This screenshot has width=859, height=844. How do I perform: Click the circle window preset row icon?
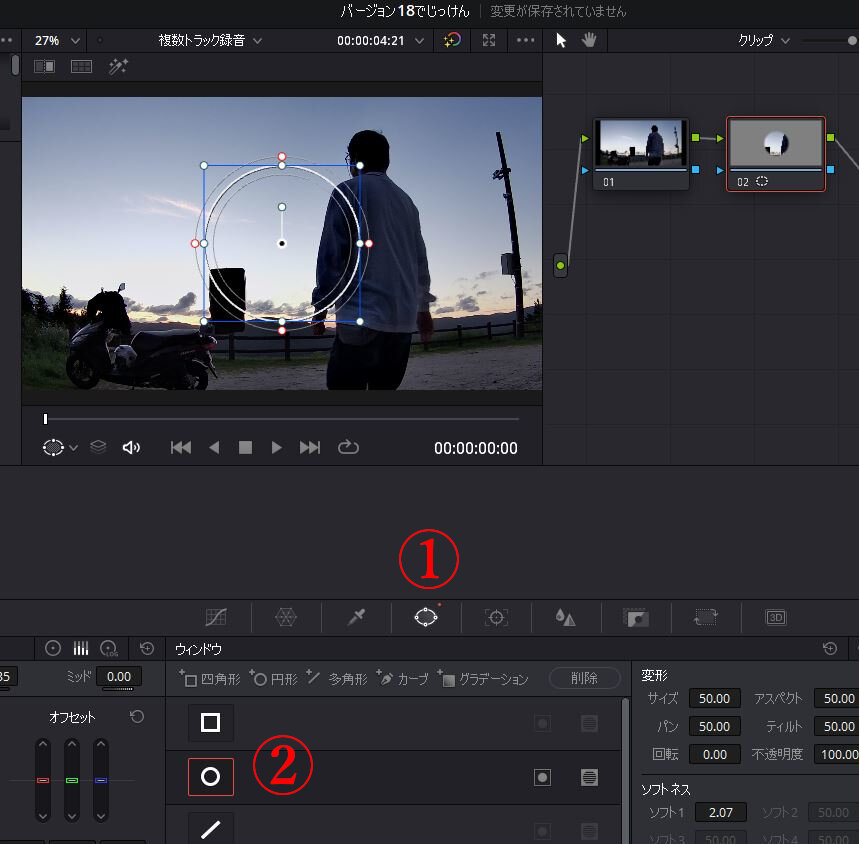click(210, 777)
